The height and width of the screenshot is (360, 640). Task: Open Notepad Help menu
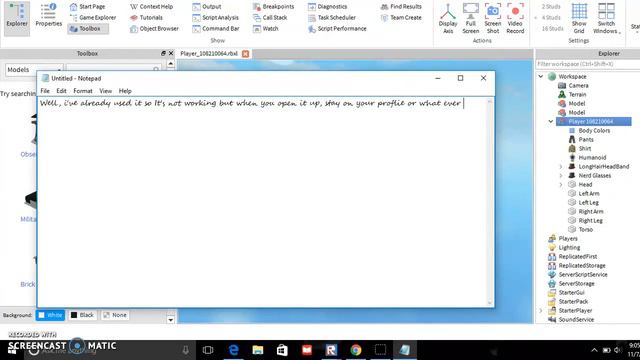(125, 91)
